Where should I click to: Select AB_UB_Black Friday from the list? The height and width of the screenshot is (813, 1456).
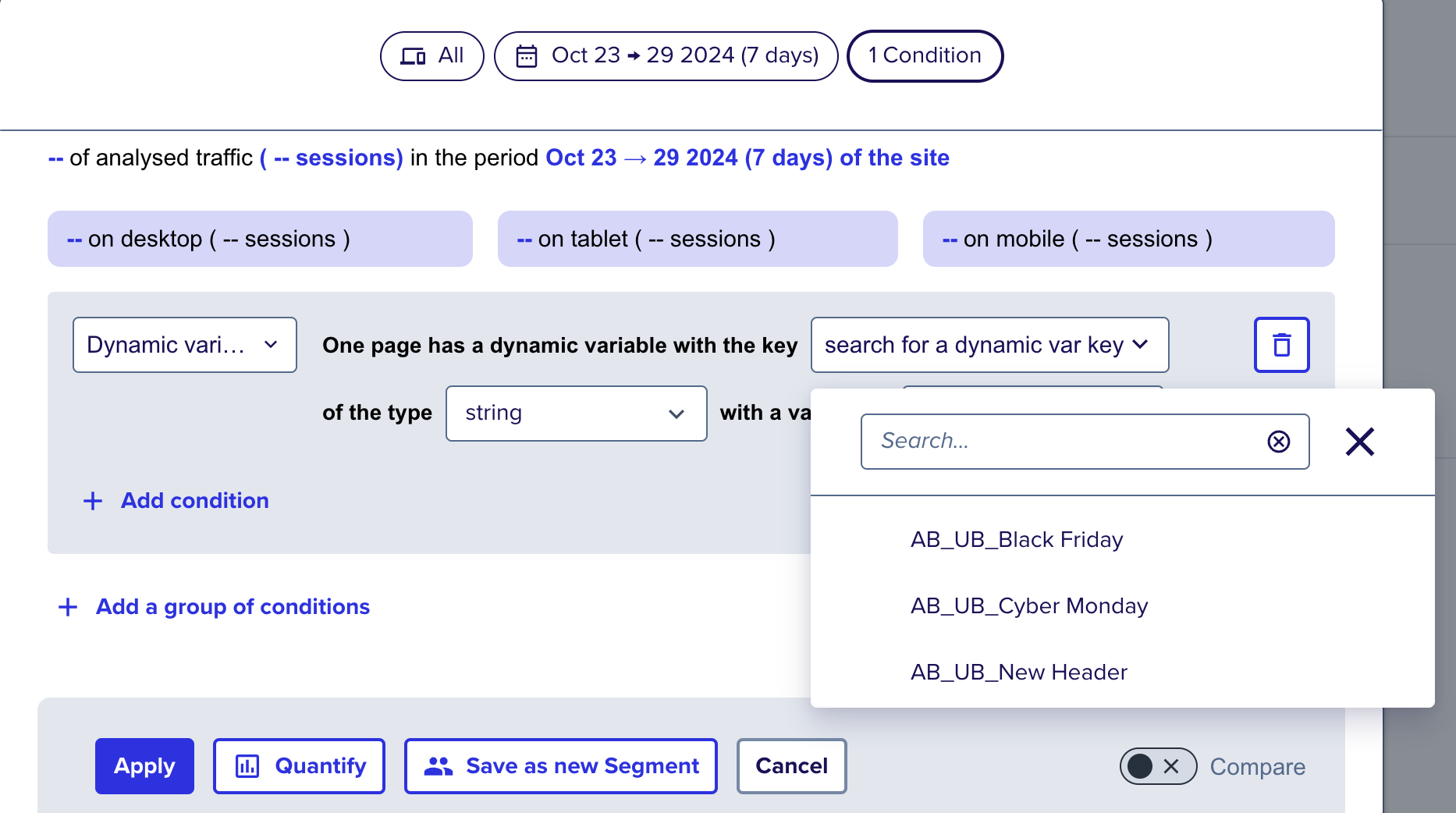(x=1016, y=539)
